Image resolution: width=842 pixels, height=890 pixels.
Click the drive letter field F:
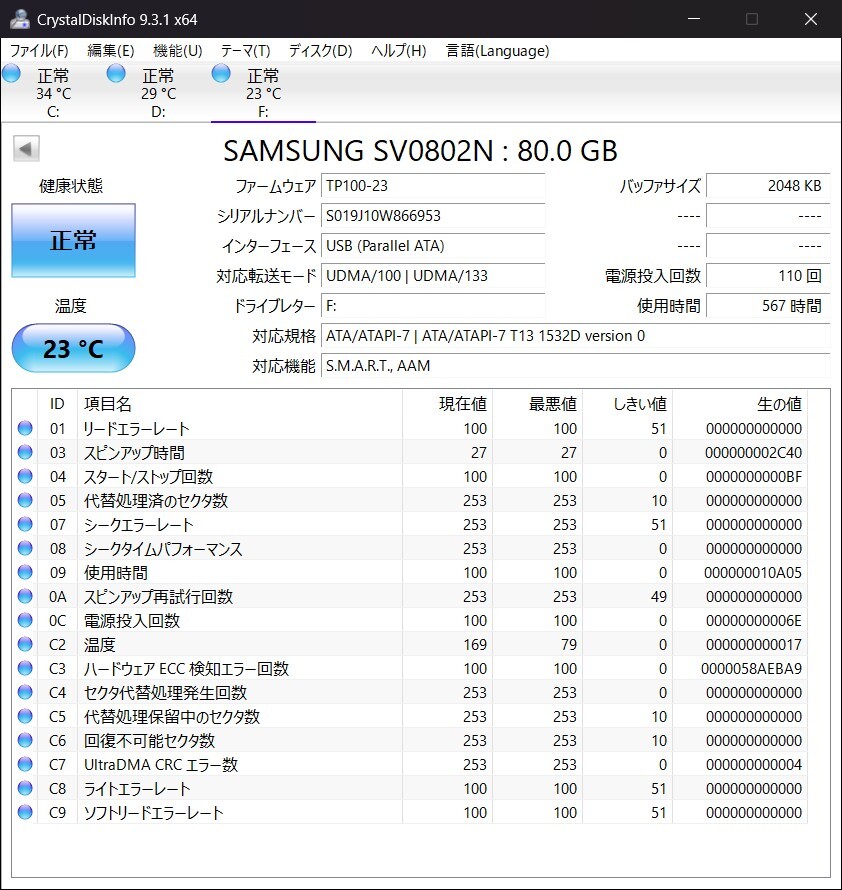click(x=433, y=306)
